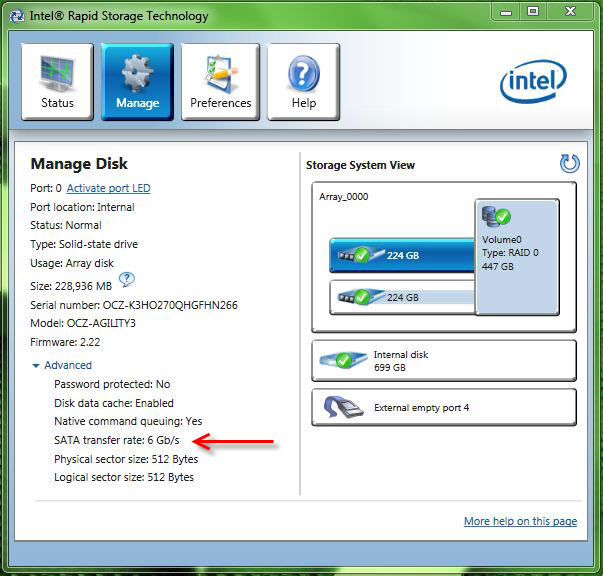Click Logical sector size: 512 Bytes
The height and width of the screenshot is (576, 603).
pos(124,478)
